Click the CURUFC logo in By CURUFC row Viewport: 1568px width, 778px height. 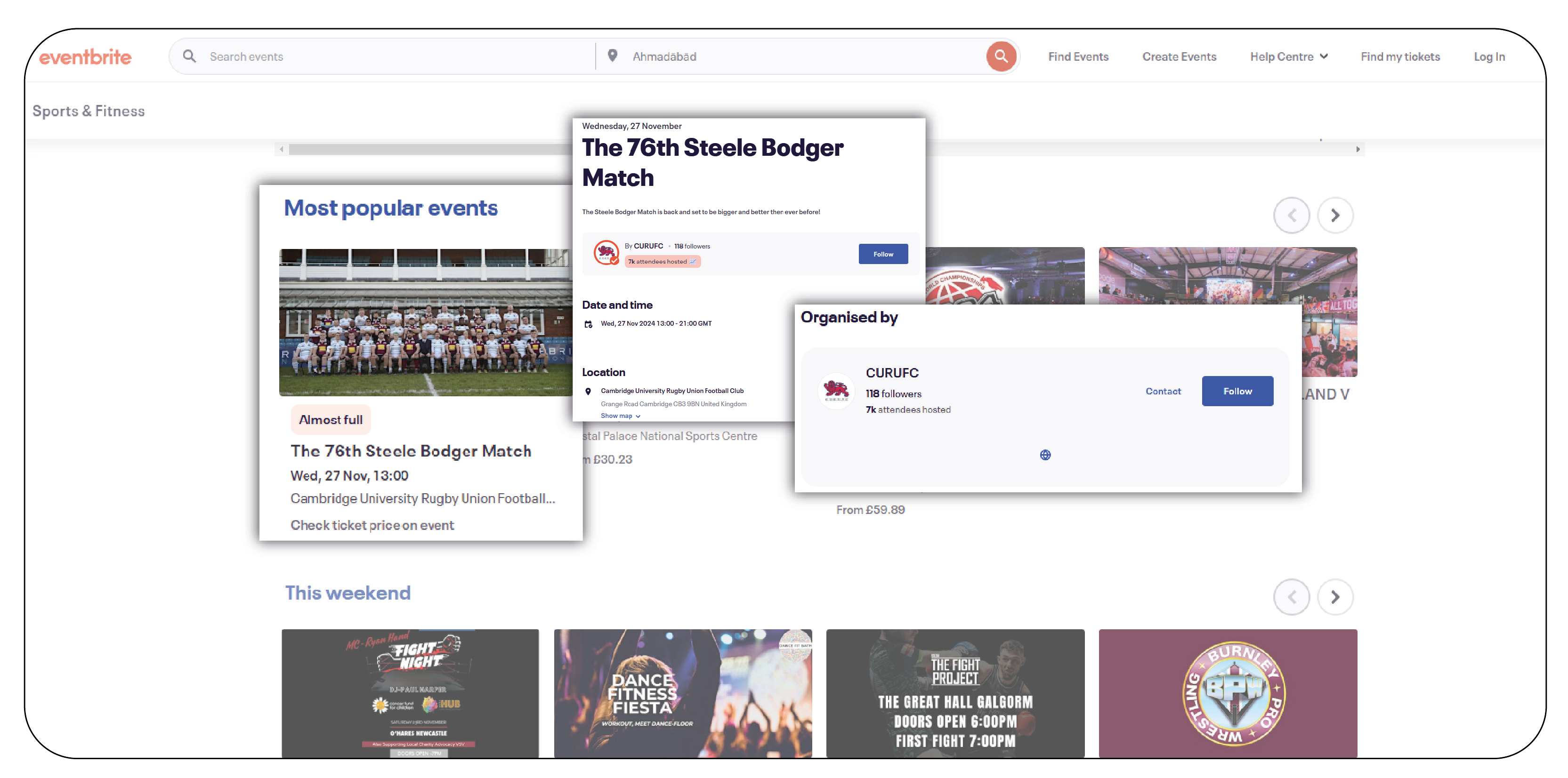pyautogui.click(x=606, y=253)
